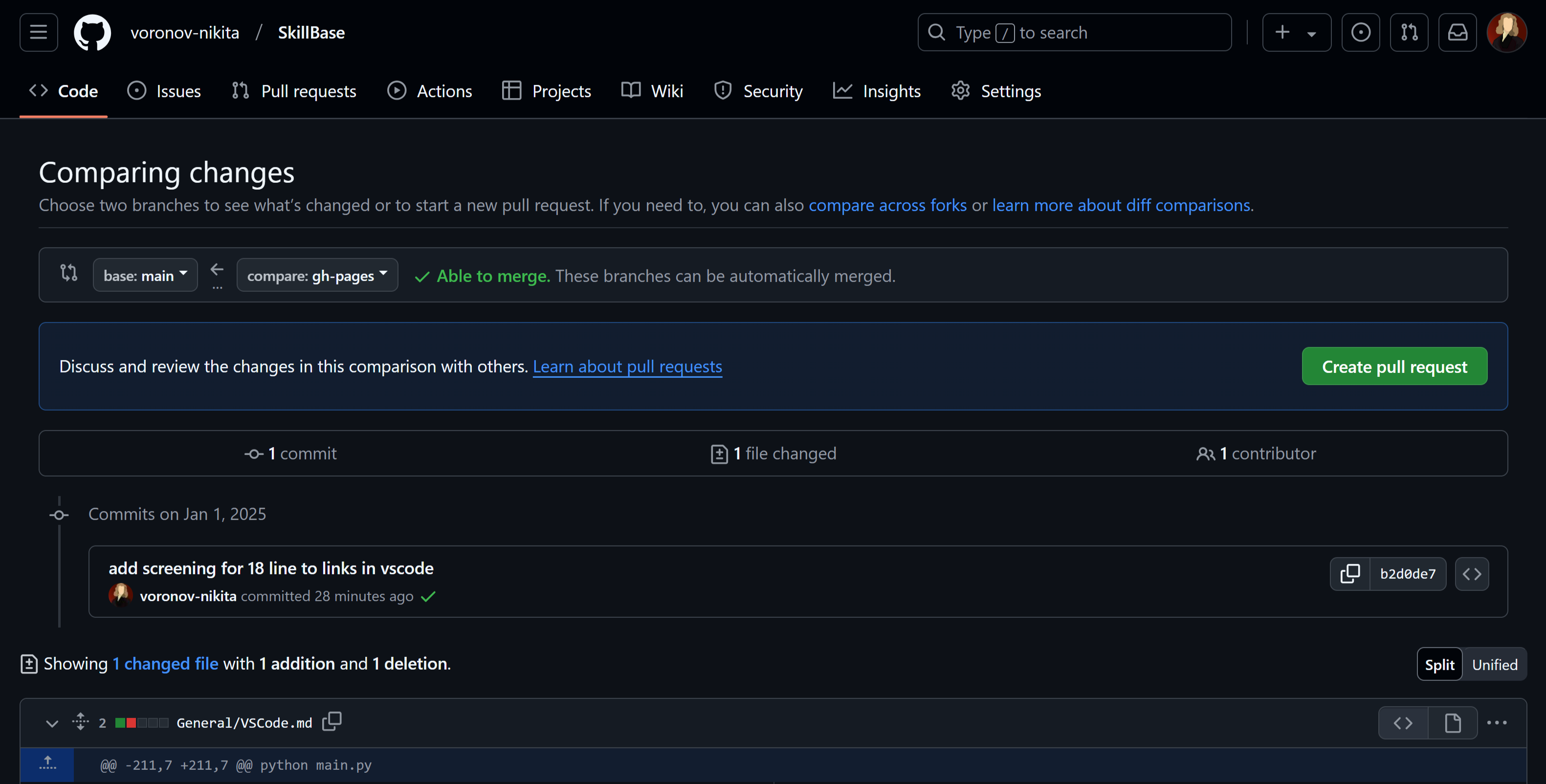This screenshot has height=784, width=1546.
Task: Click the contributor icon
Action: (x=1204, y=452)
